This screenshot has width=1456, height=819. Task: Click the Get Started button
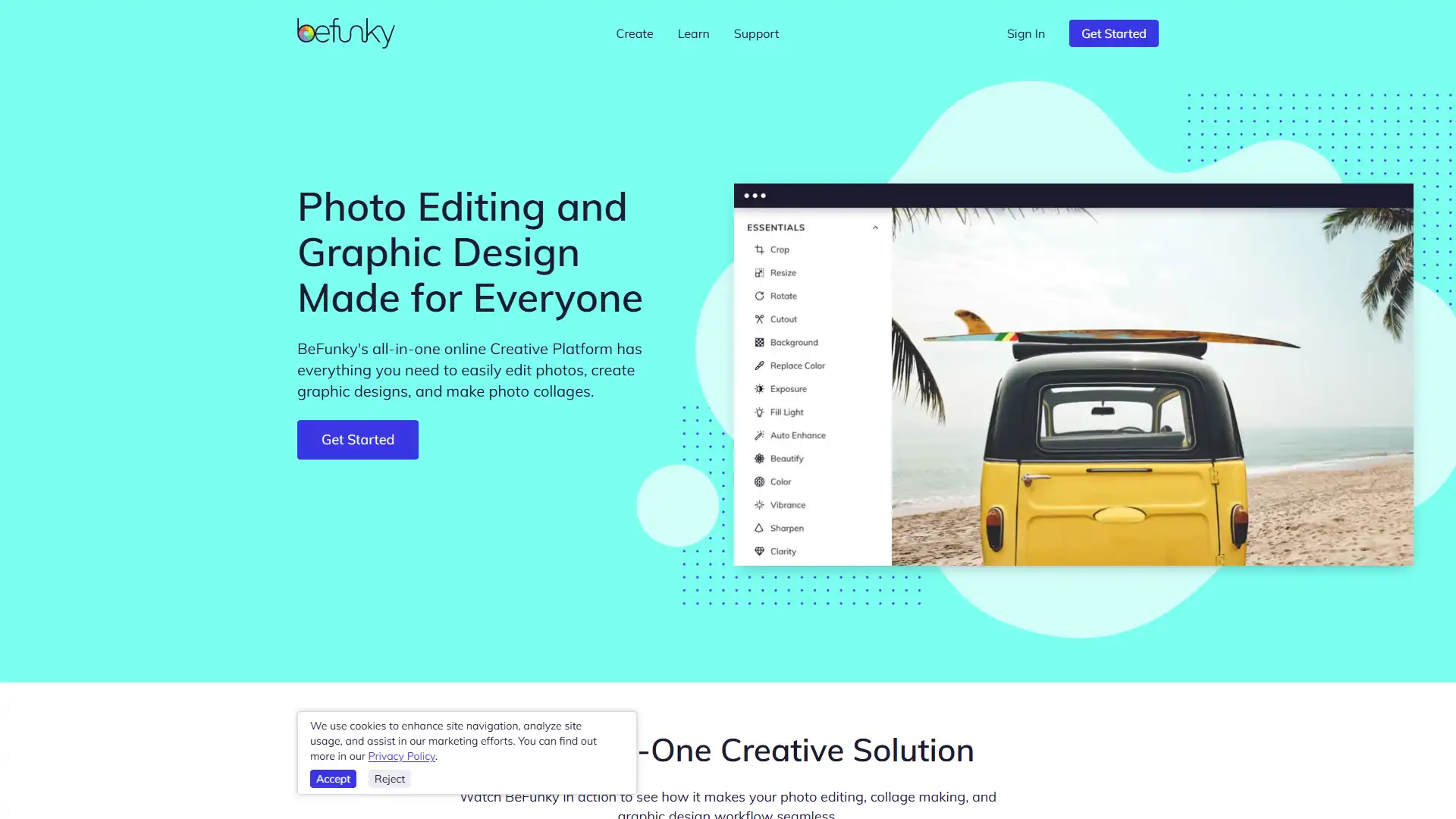point(1113,33)
